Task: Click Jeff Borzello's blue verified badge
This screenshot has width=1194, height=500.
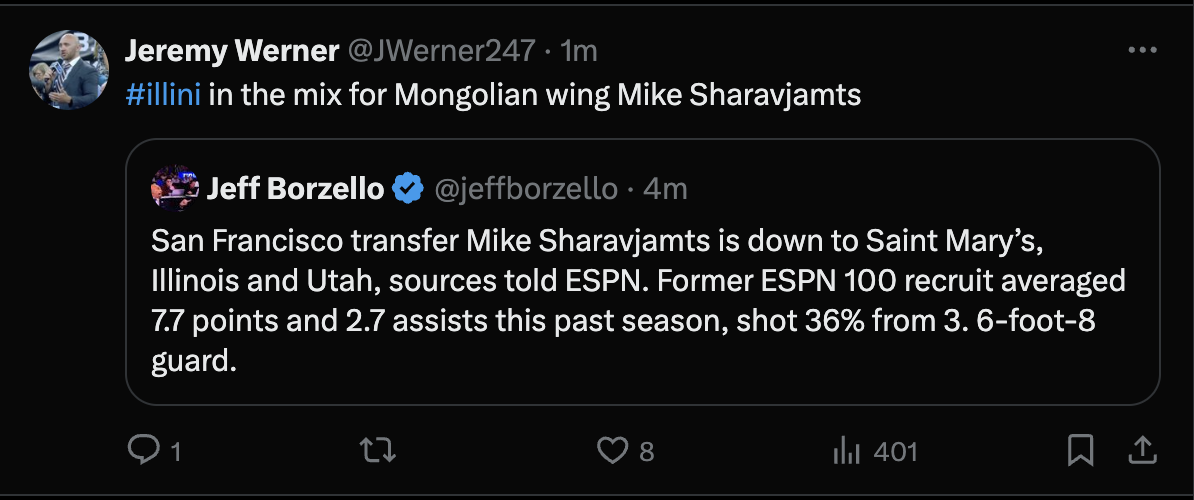Action: tap(406, 187)
